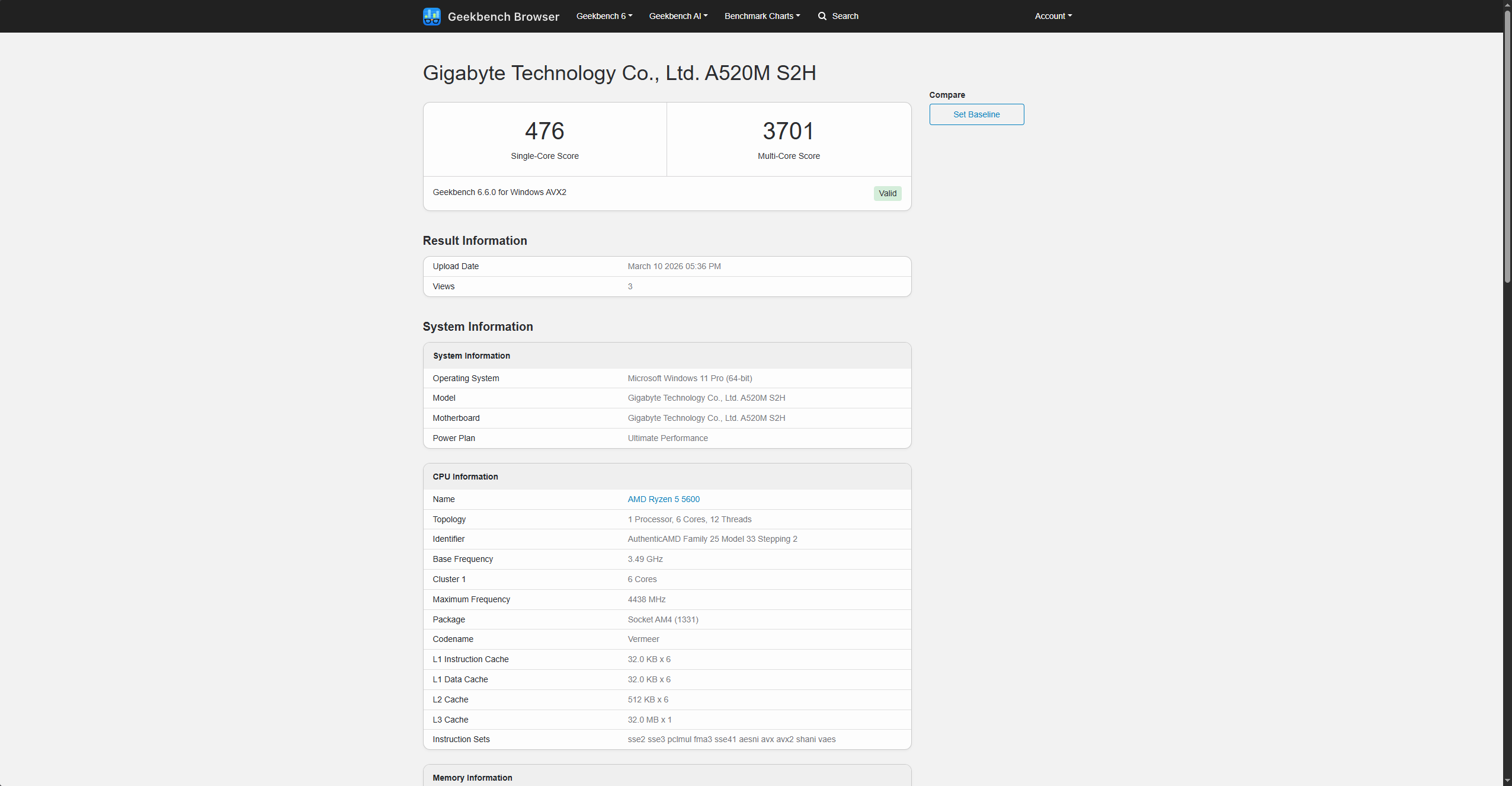Expand the Benchmark Charts dropdown
The width and height of the screenshot is (1512, 786).
(761, 16)
